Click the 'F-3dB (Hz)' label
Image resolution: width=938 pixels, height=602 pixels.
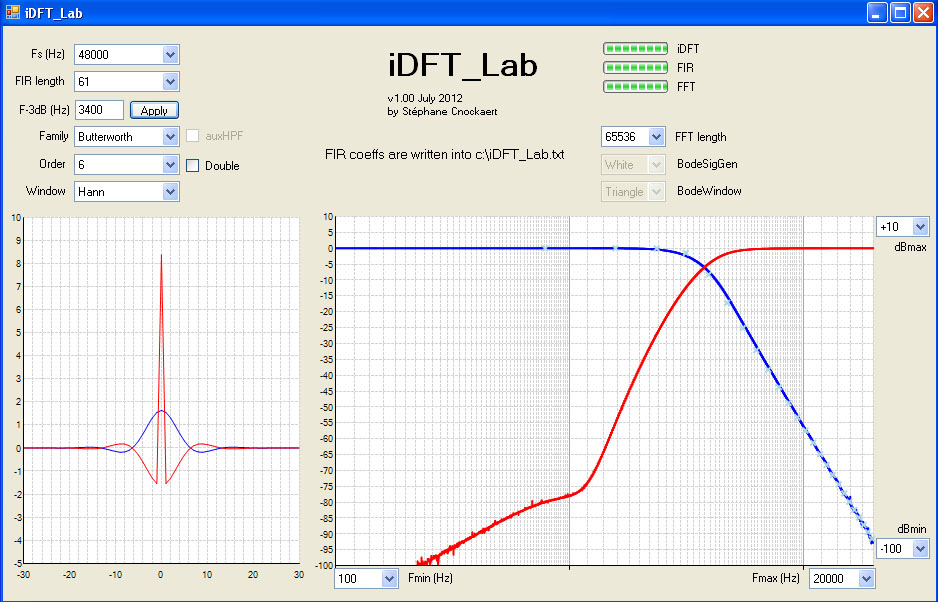[44, 110]
